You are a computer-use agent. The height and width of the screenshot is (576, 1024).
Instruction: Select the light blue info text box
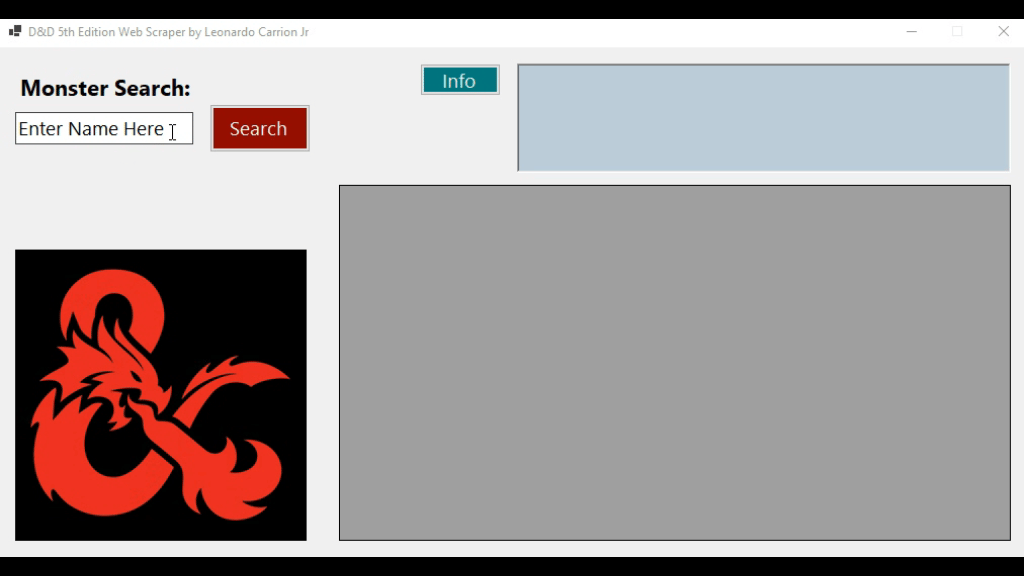tap(763, 118)
